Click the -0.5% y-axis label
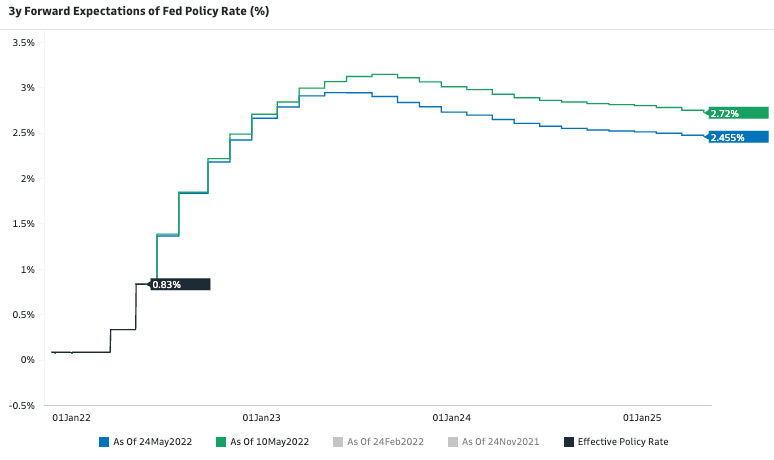Image resolution: width=774 pixels, height=460 pixels. (x=21, y=405)
